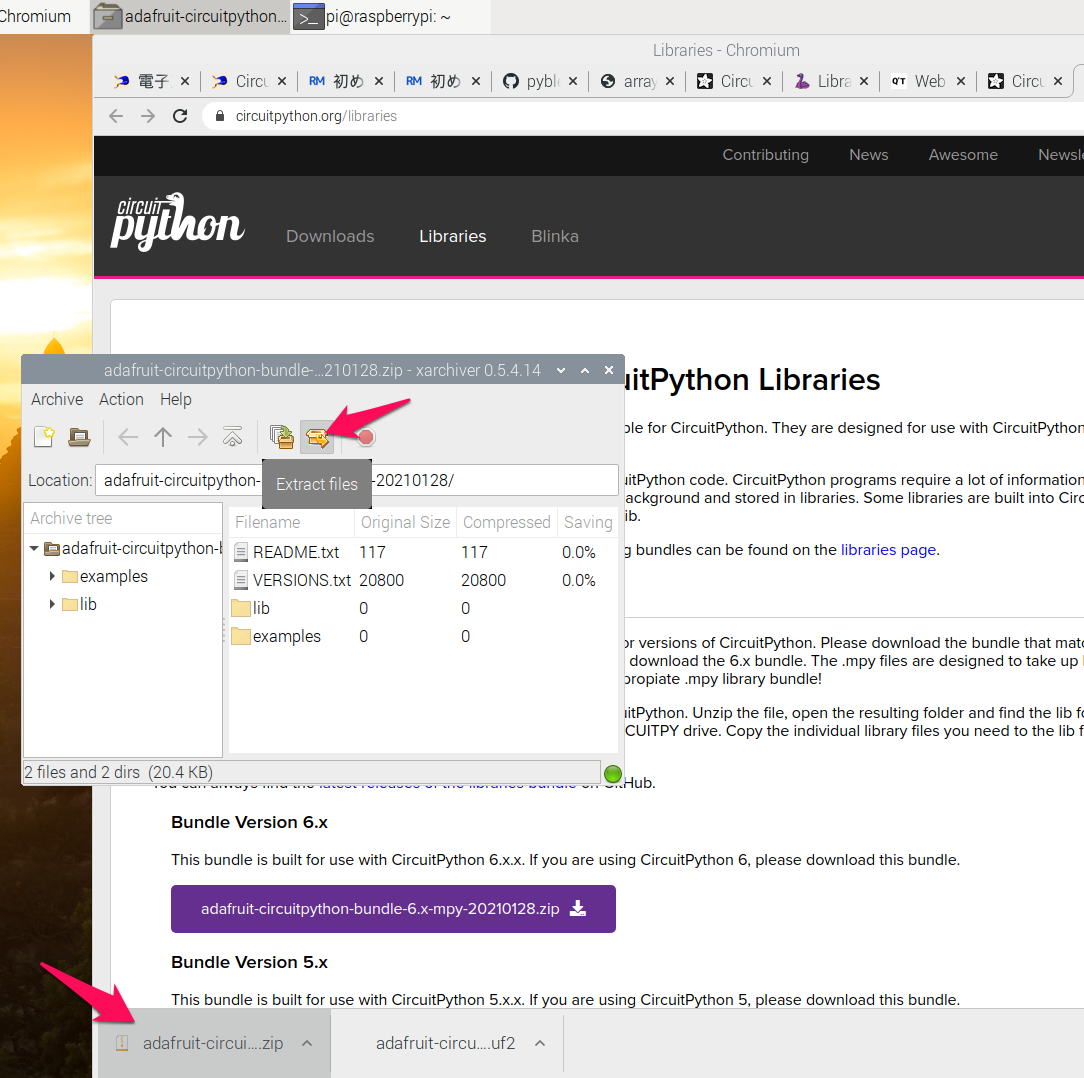Screen dimensions: 1084x1078
Task: Follow the libraries page link
Action: [888, 549]
